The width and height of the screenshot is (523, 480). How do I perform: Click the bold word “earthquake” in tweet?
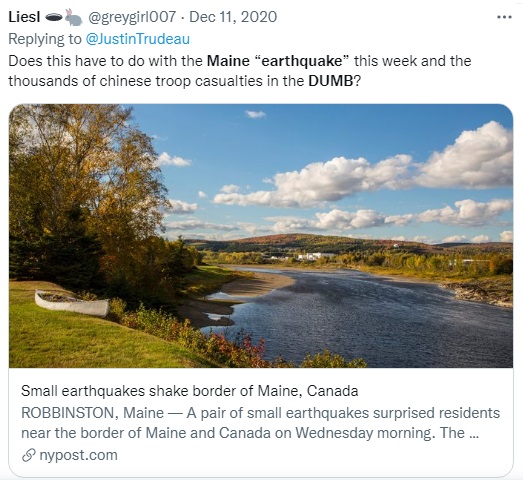click(302, 61)
